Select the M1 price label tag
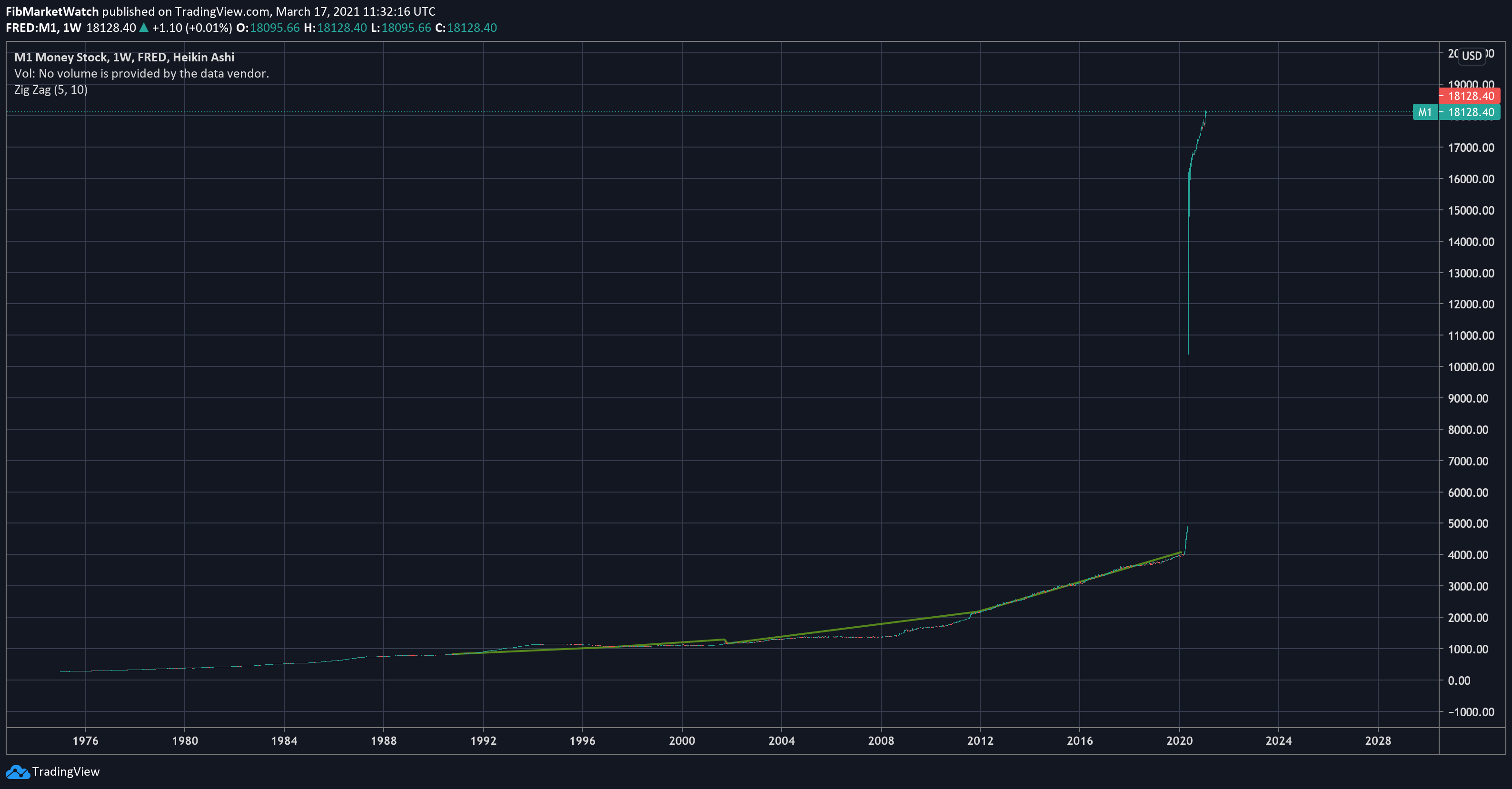The width and height of the screenshot is (1512, 789). (x=1425, y=112)
